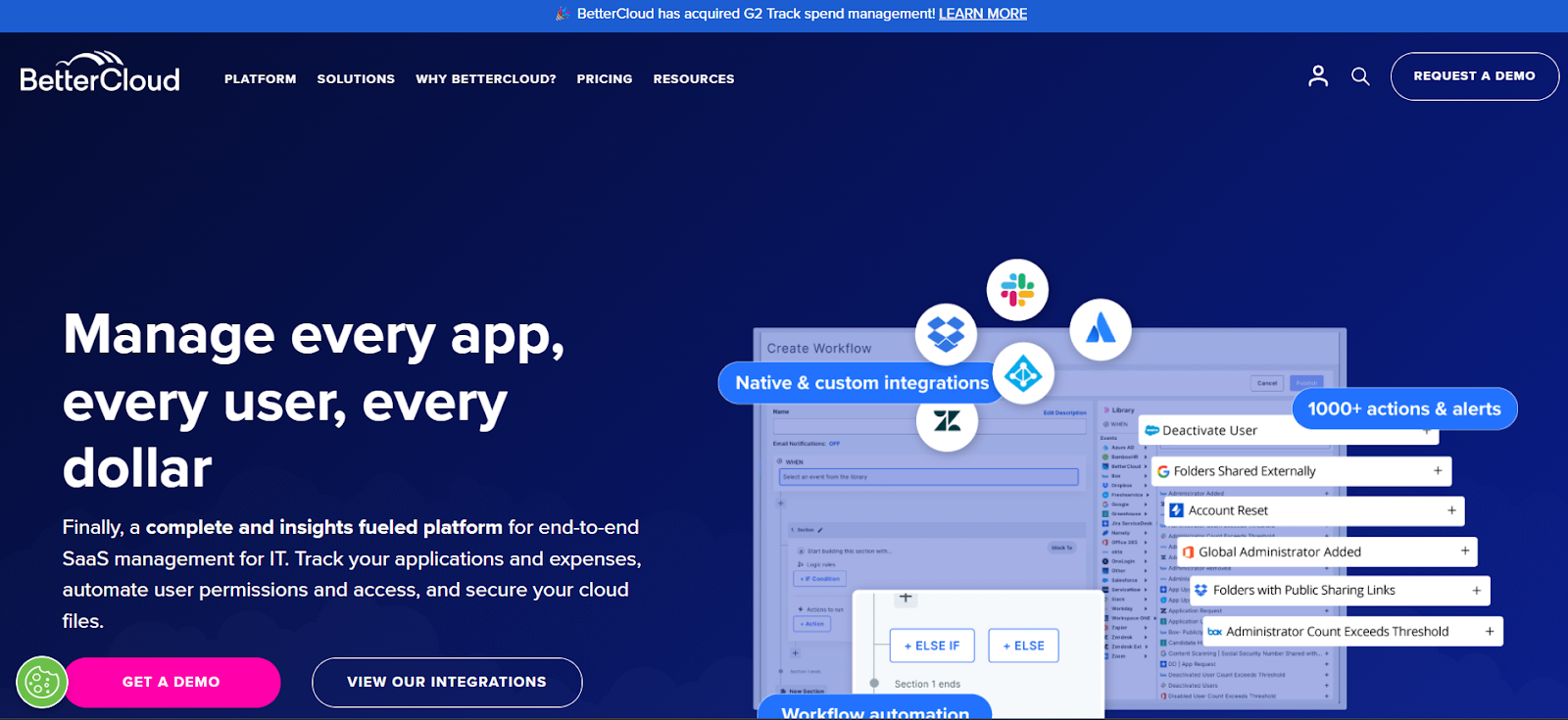The width and height of the screenshot is (1568, 720).
Task: Click the search magnifier icon
Action: 1360,75
